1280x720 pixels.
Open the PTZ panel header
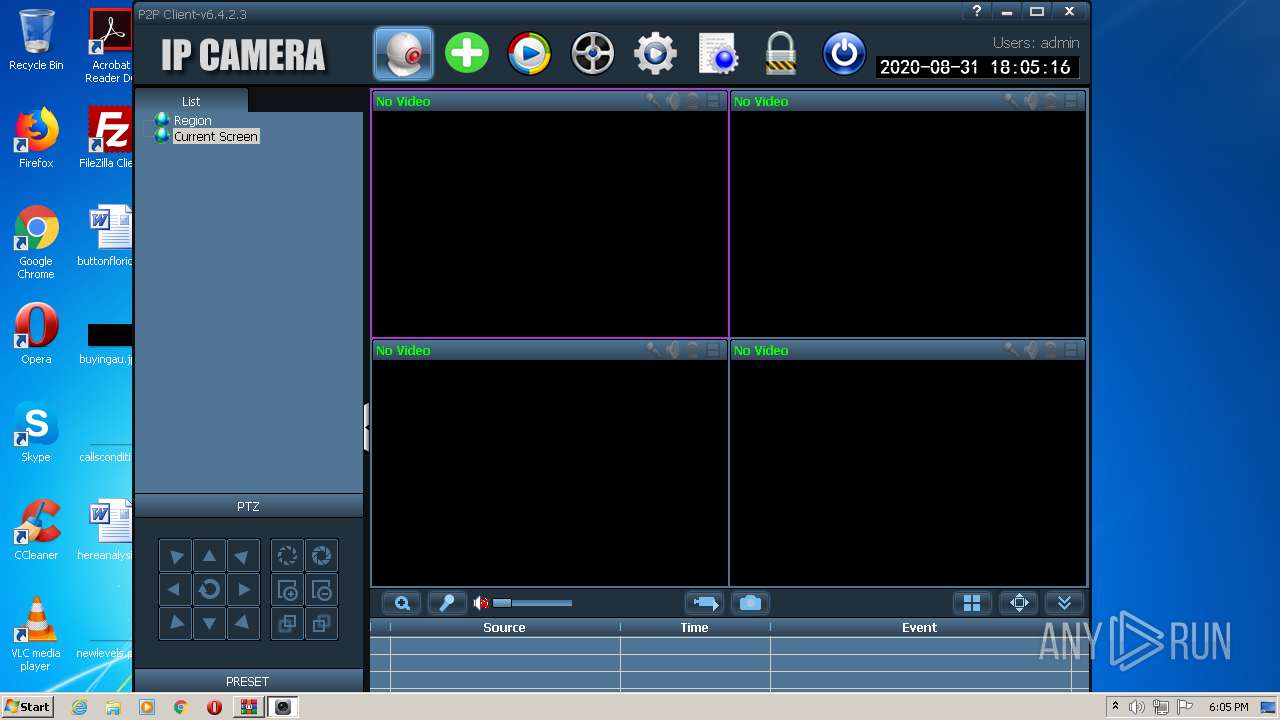click(248, 506)
